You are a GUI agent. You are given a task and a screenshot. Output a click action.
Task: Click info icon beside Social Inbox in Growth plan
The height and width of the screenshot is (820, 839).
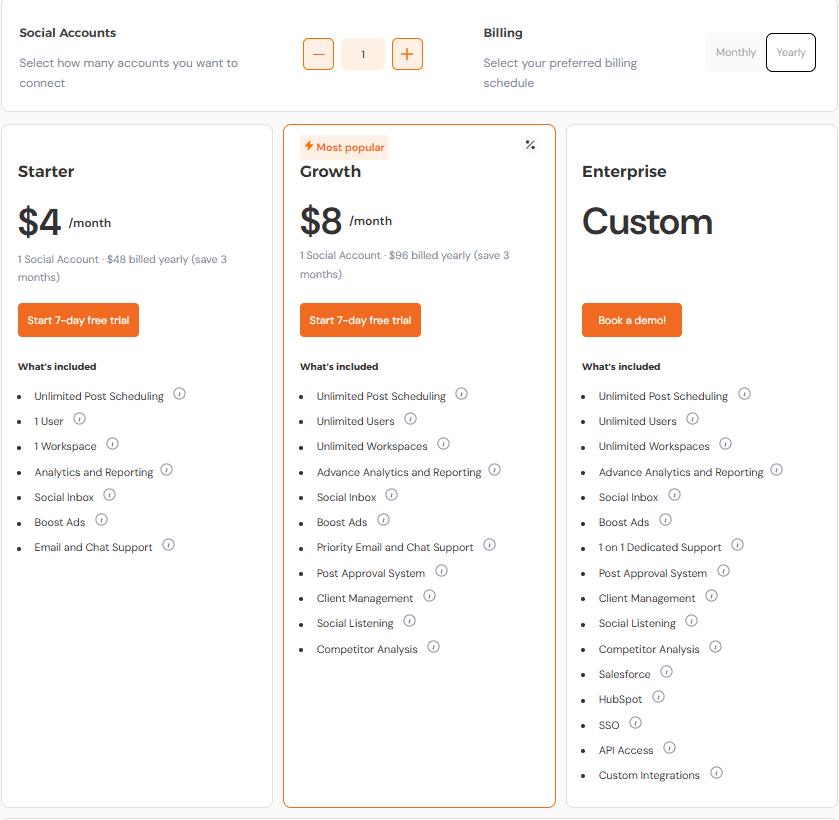391,496
